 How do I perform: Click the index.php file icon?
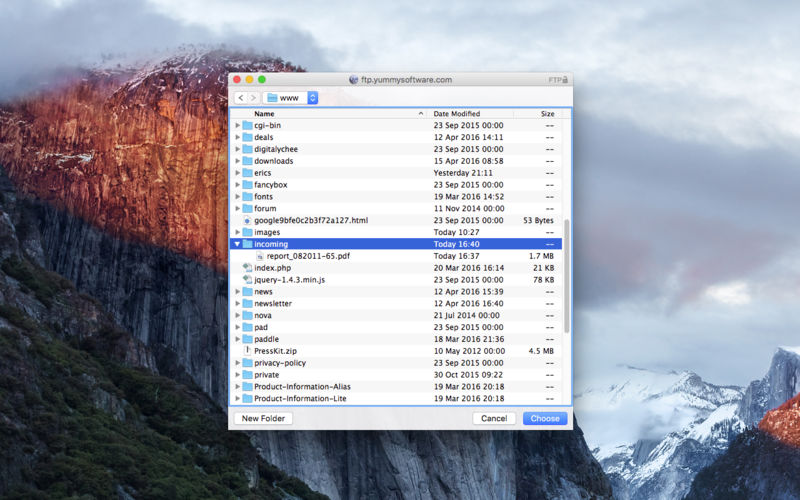(247, 268)
